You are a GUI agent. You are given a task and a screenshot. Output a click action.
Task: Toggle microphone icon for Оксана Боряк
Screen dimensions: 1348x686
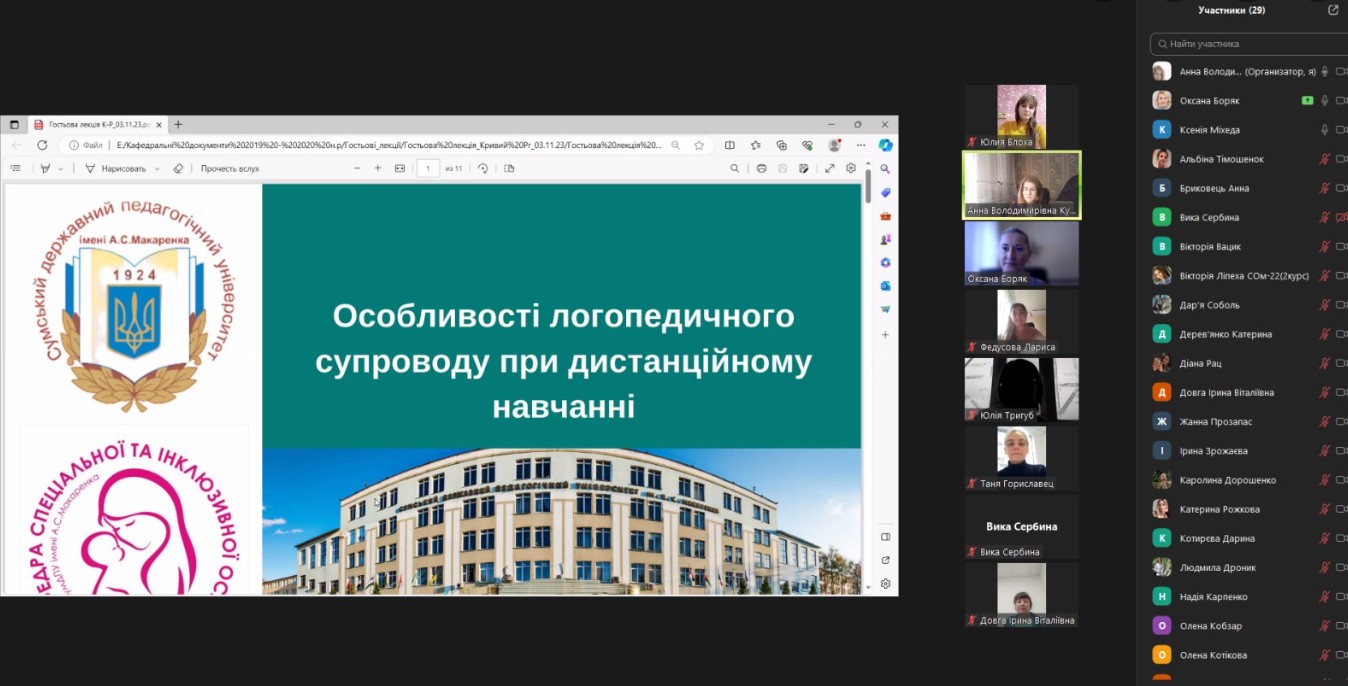(1325, 101)
